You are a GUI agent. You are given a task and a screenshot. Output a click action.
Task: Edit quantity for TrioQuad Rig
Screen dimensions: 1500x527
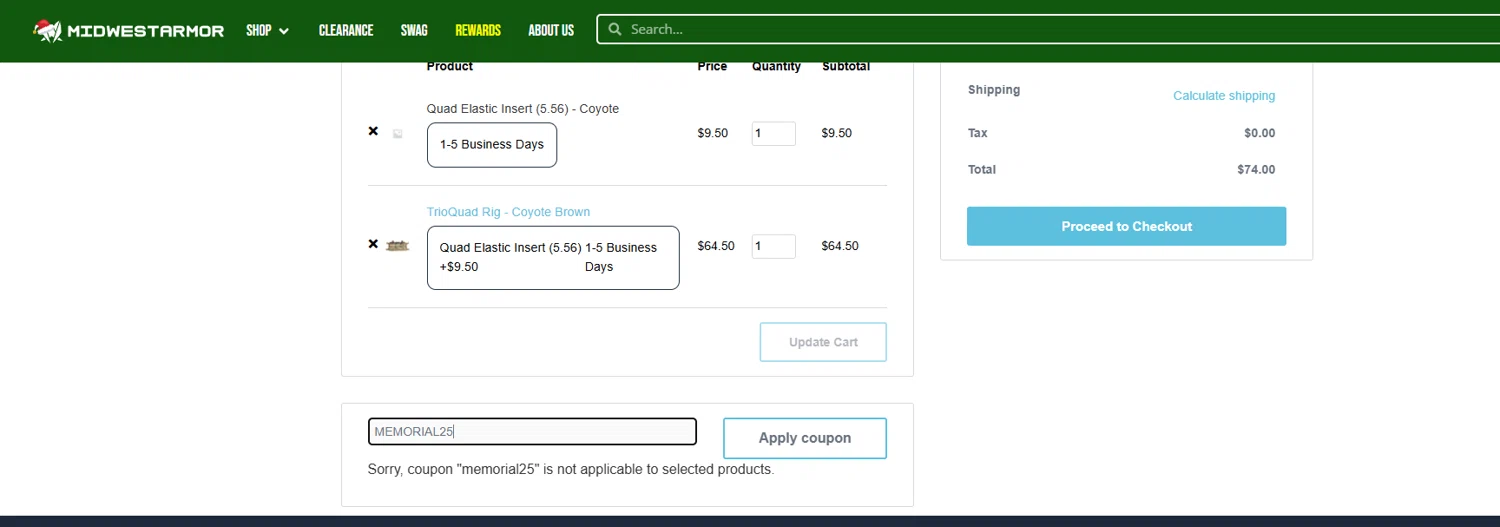coord(774,246)
